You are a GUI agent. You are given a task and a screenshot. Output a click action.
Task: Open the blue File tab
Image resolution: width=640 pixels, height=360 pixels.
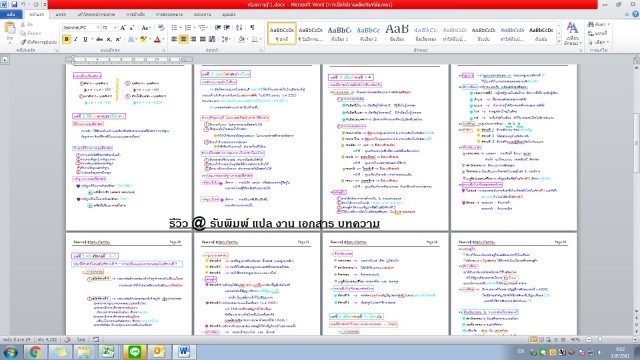point(11,14)
